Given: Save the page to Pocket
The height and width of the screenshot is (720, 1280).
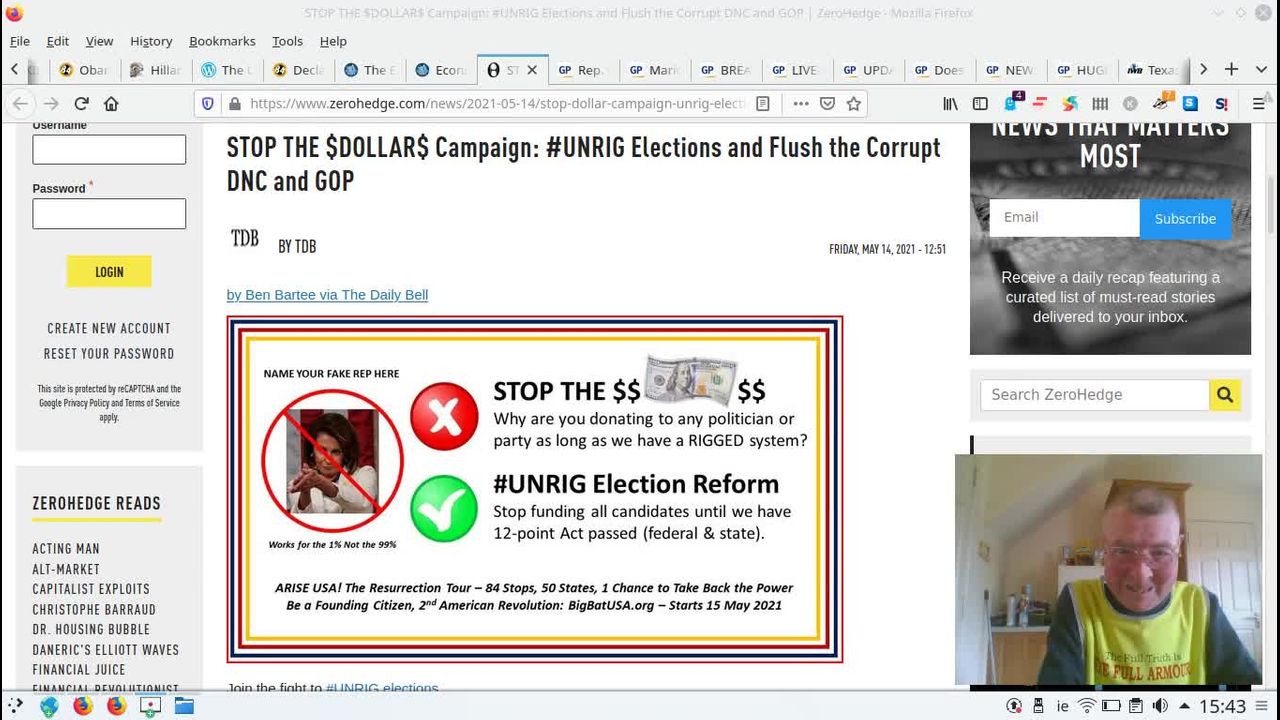Looking at the screenshot, I should pyautogui.click(x=827, y=103).
